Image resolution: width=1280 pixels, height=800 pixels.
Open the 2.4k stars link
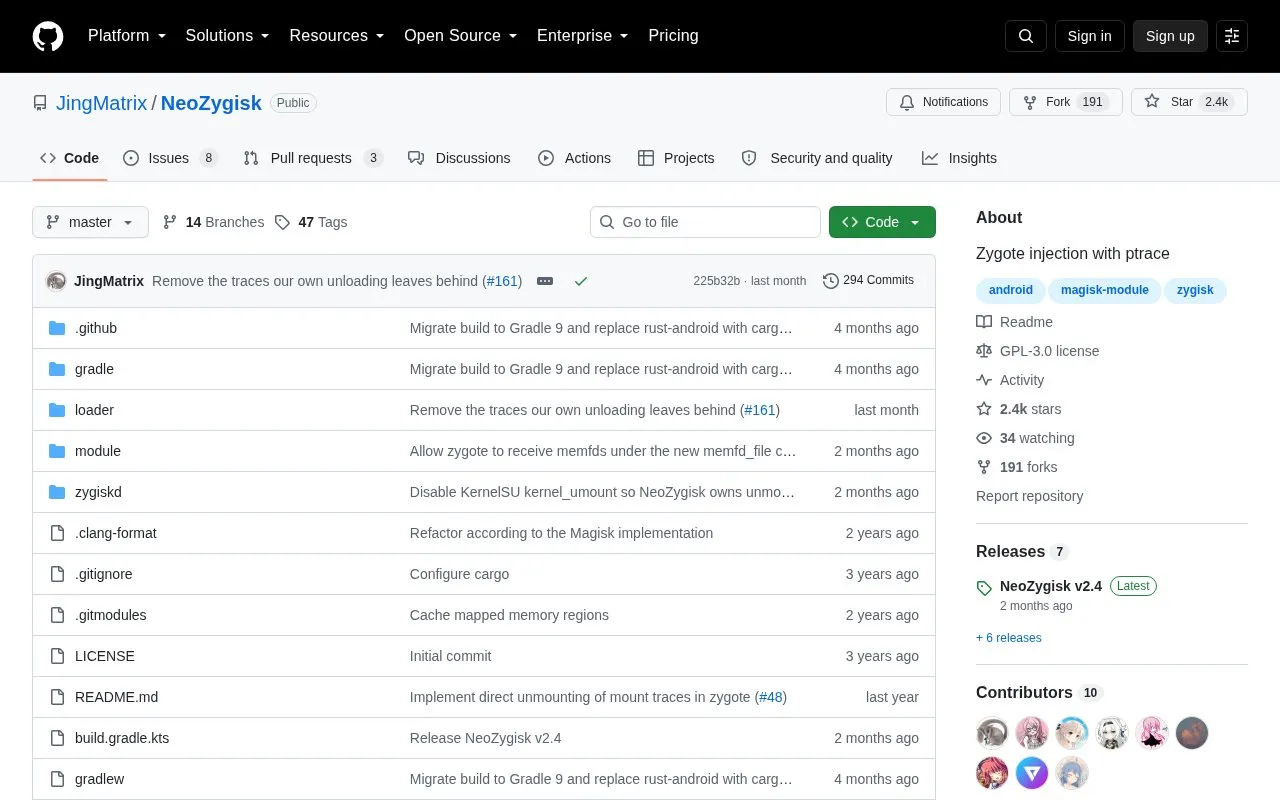pyautogui.click(x=1019, y=409)
